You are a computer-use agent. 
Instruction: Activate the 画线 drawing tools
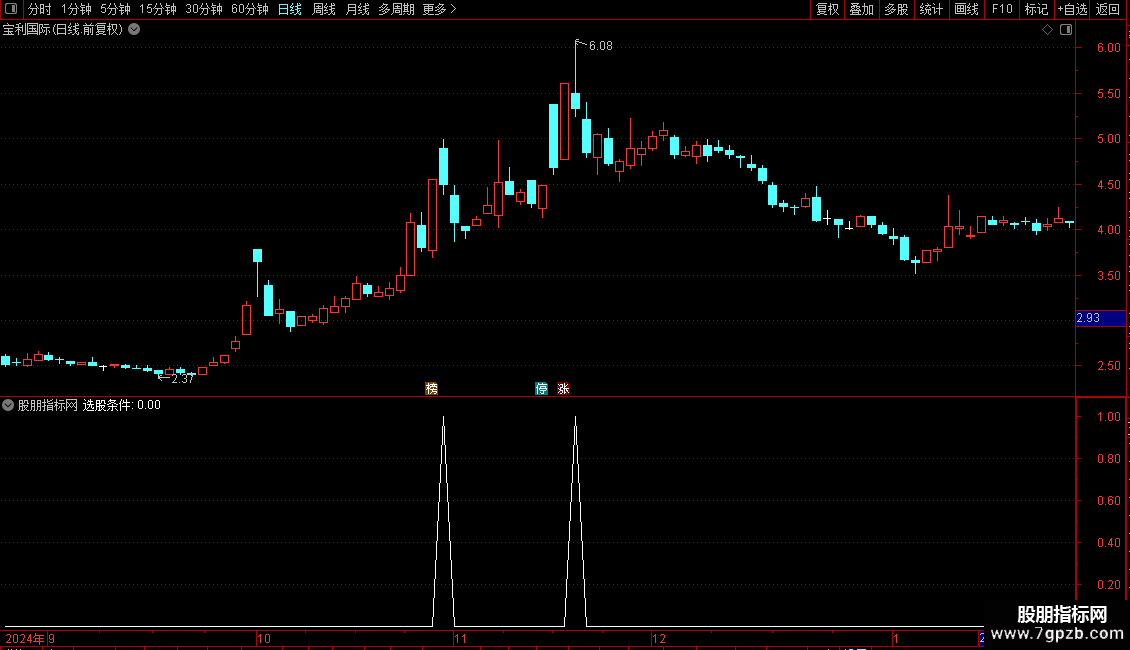click(x=966, y=9)
